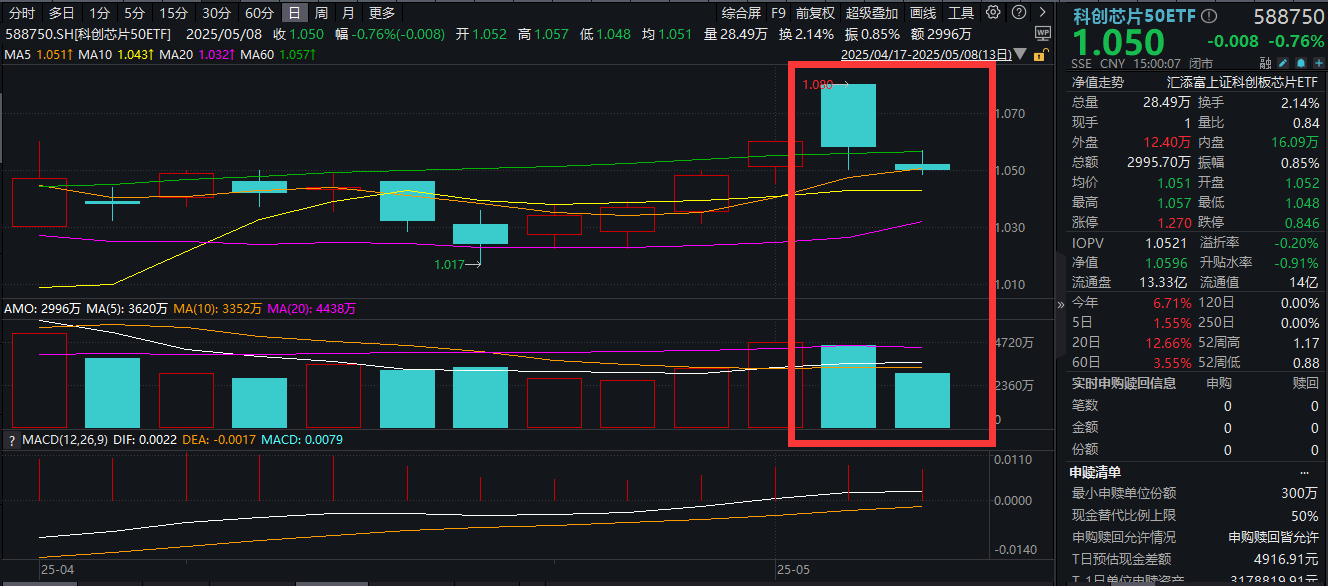Screen dimensions: 1328x586
Task: Click the WP window icon below the toolbar
Action: point(1043,32)
